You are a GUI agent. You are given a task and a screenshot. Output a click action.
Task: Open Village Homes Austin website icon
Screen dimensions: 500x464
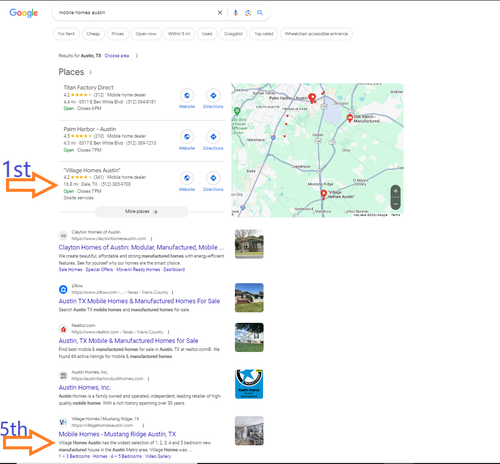click(x=187, y=178)
